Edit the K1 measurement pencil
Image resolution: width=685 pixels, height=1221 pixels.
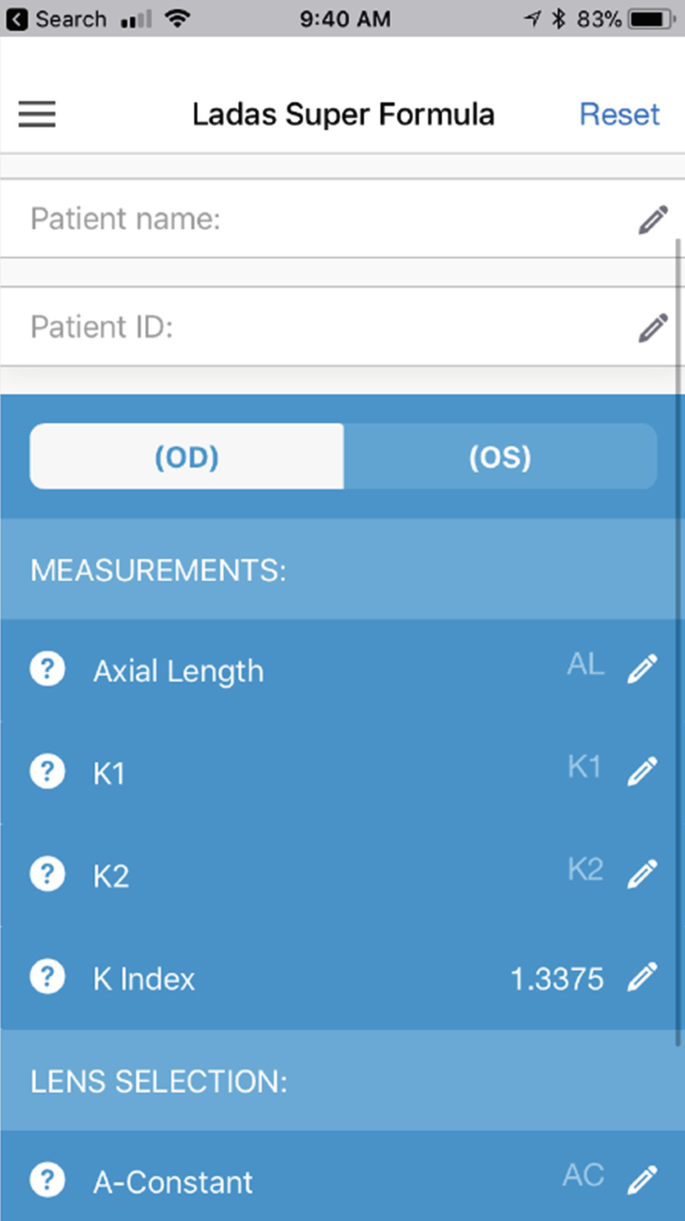click(x=642, y=772)
